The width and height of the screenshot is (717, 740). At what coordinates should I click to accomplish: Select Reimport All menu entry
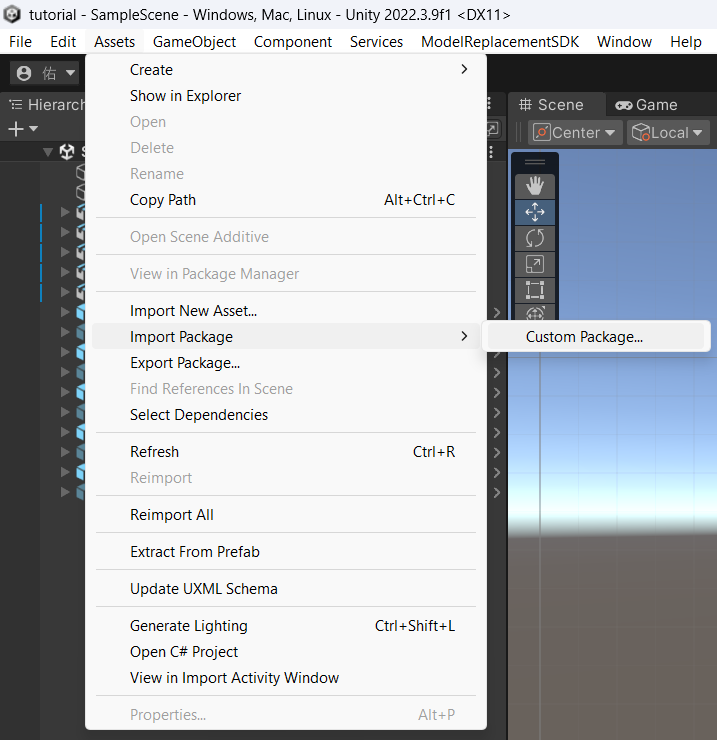click(172, 515)
